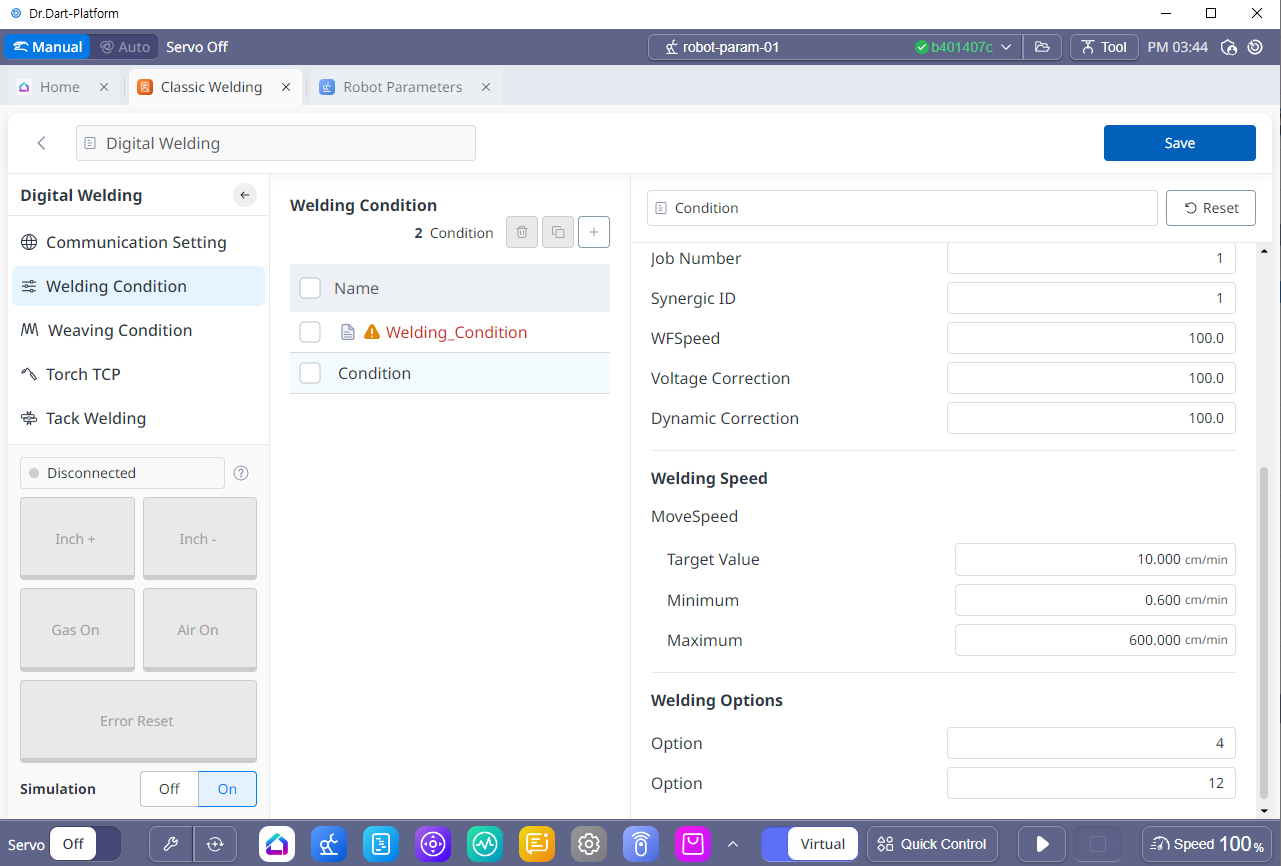The height and width of the screenshot is (866, 1281).
Task: Open Quick Control panel
Action: (x=931, y=844)
